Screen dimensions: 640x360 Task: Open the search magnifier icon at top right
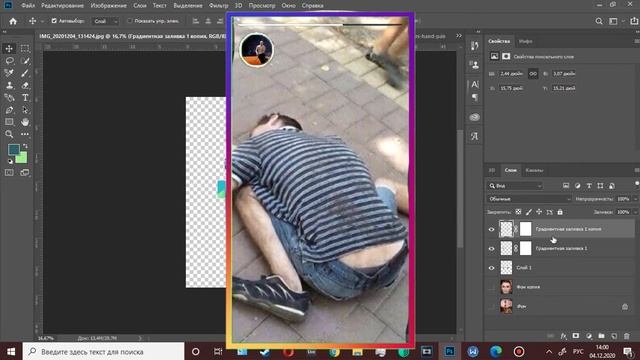(x=599, y=21)
